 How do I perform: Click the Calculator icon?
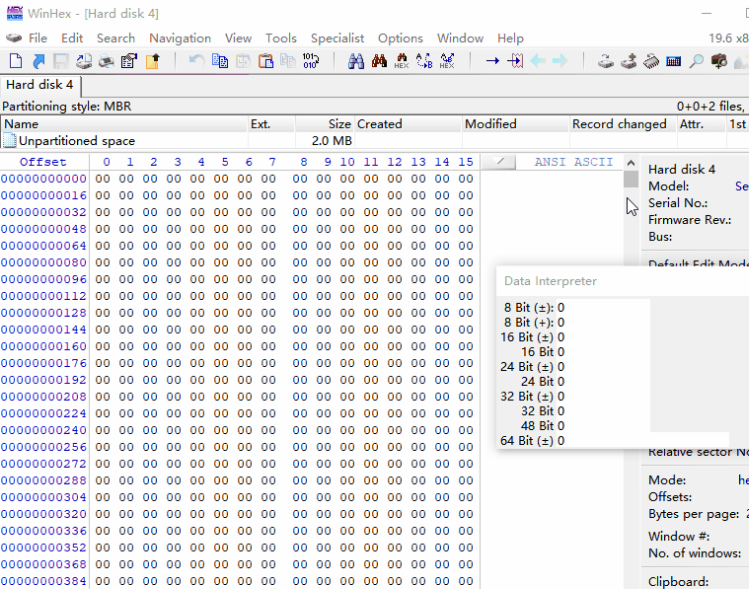pos(674,61)
